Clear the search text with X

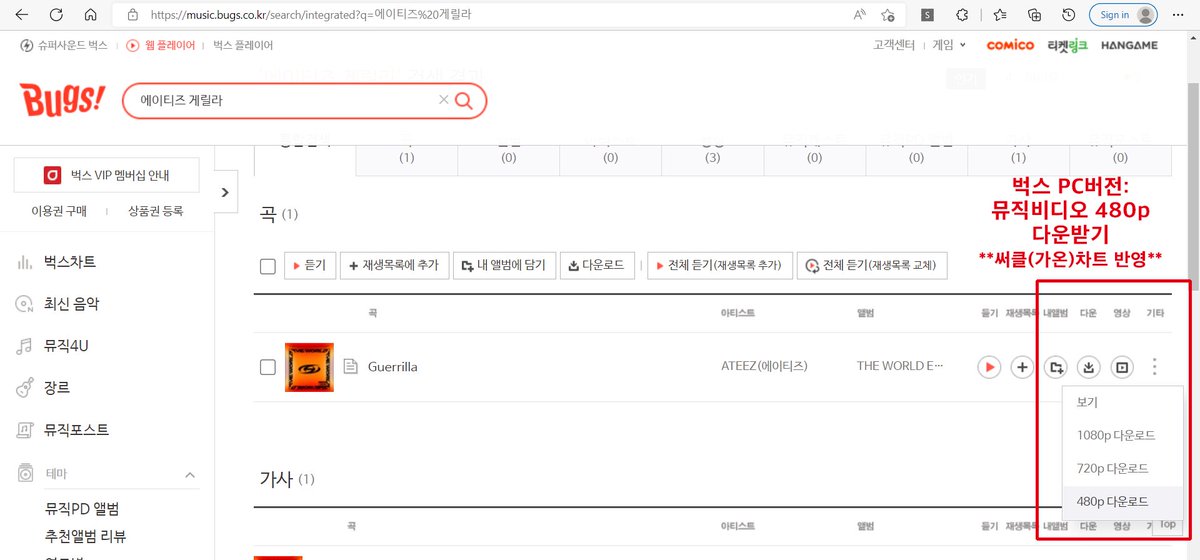[444, 100]
